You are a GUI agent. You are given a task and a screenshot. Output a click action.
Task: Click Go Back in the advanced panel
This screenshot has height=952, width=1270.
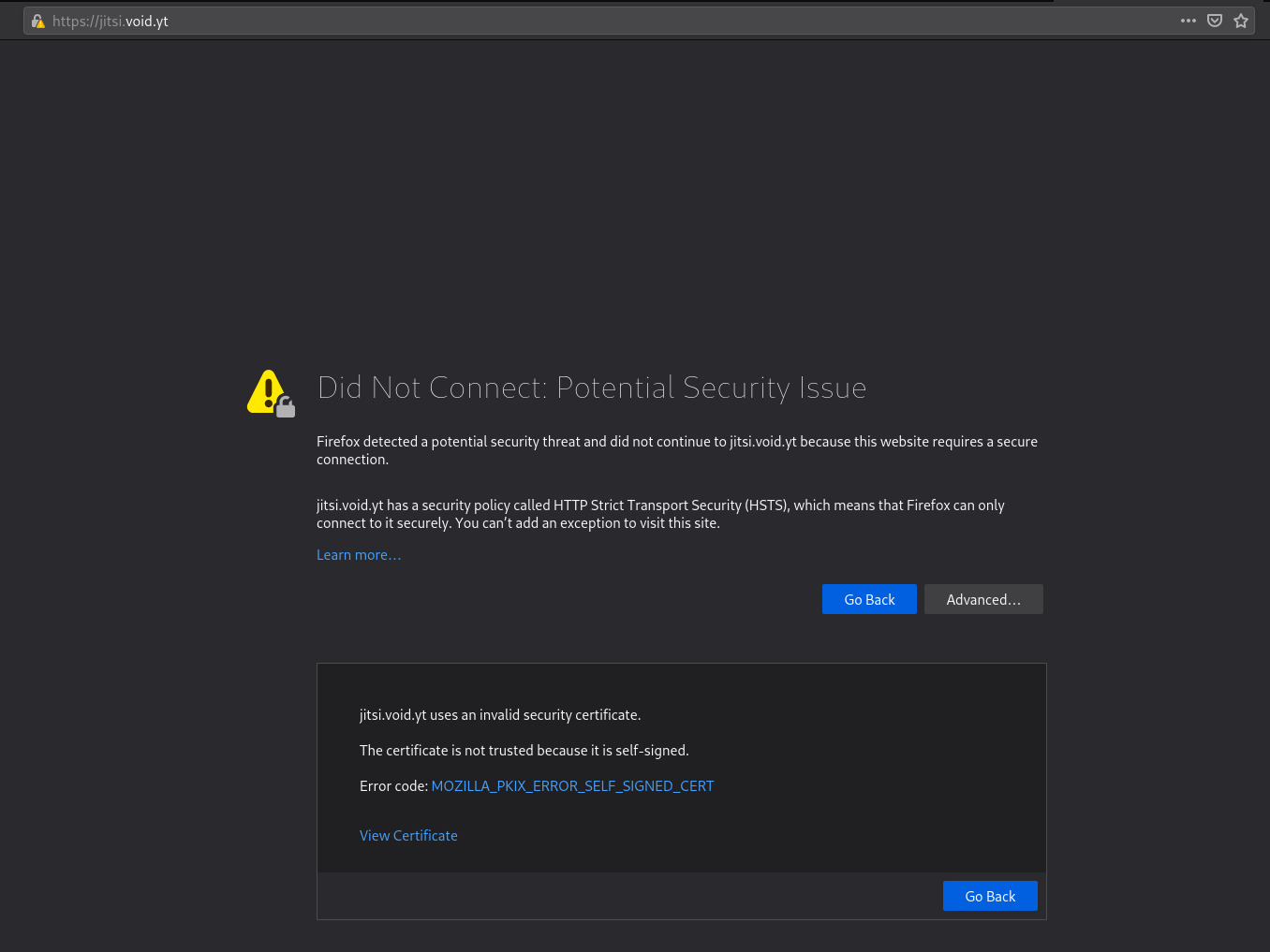pos(990,896)
